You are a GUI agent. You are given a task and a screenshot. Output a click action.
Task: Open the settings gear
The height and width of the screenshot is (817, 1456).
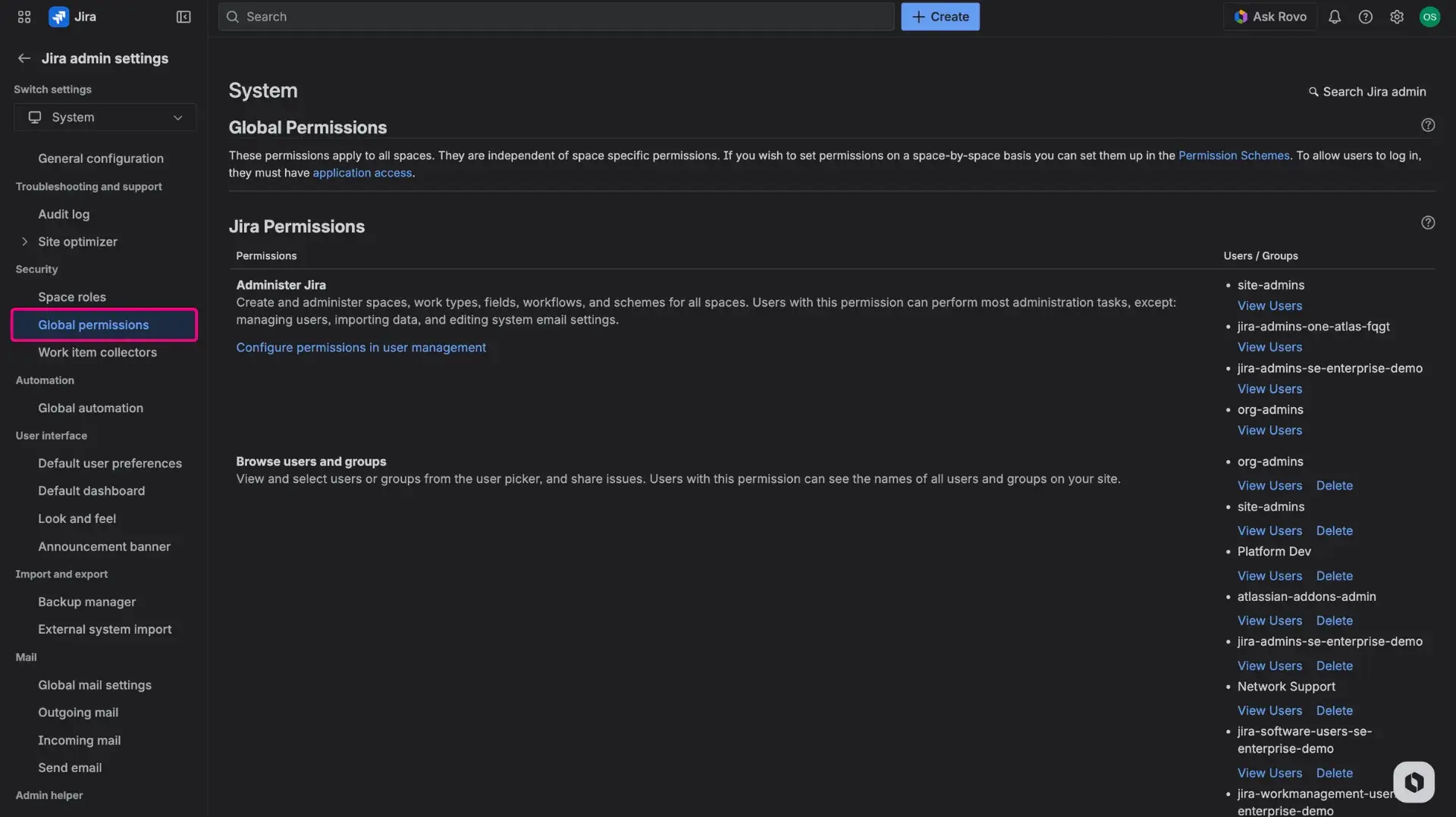click(1398, 16)
